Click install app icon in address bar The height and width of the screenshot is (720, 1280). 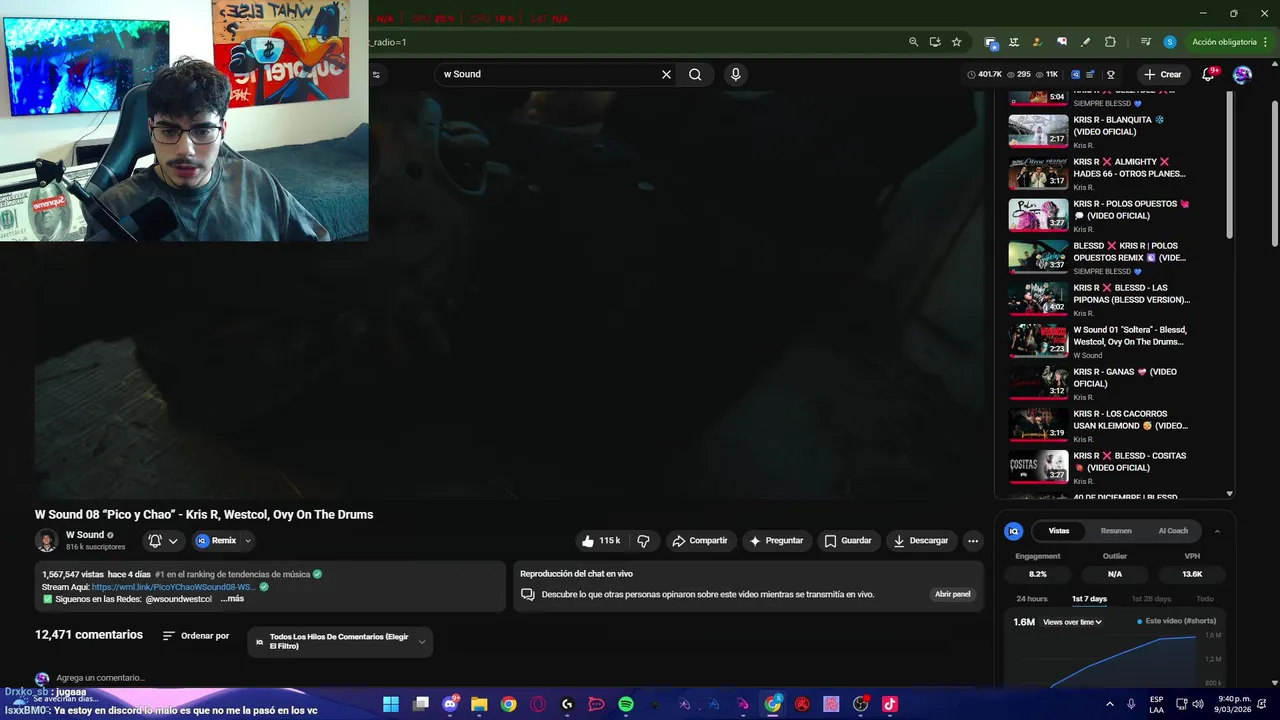(x=935, y=42)
